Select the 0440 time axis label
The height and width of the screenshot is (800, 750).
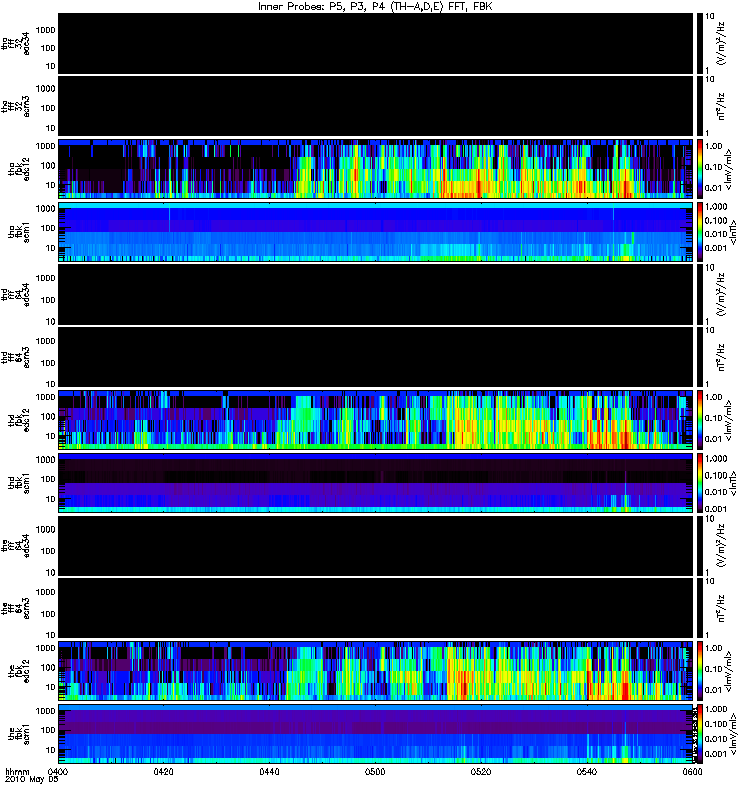(x=269, y=771)
